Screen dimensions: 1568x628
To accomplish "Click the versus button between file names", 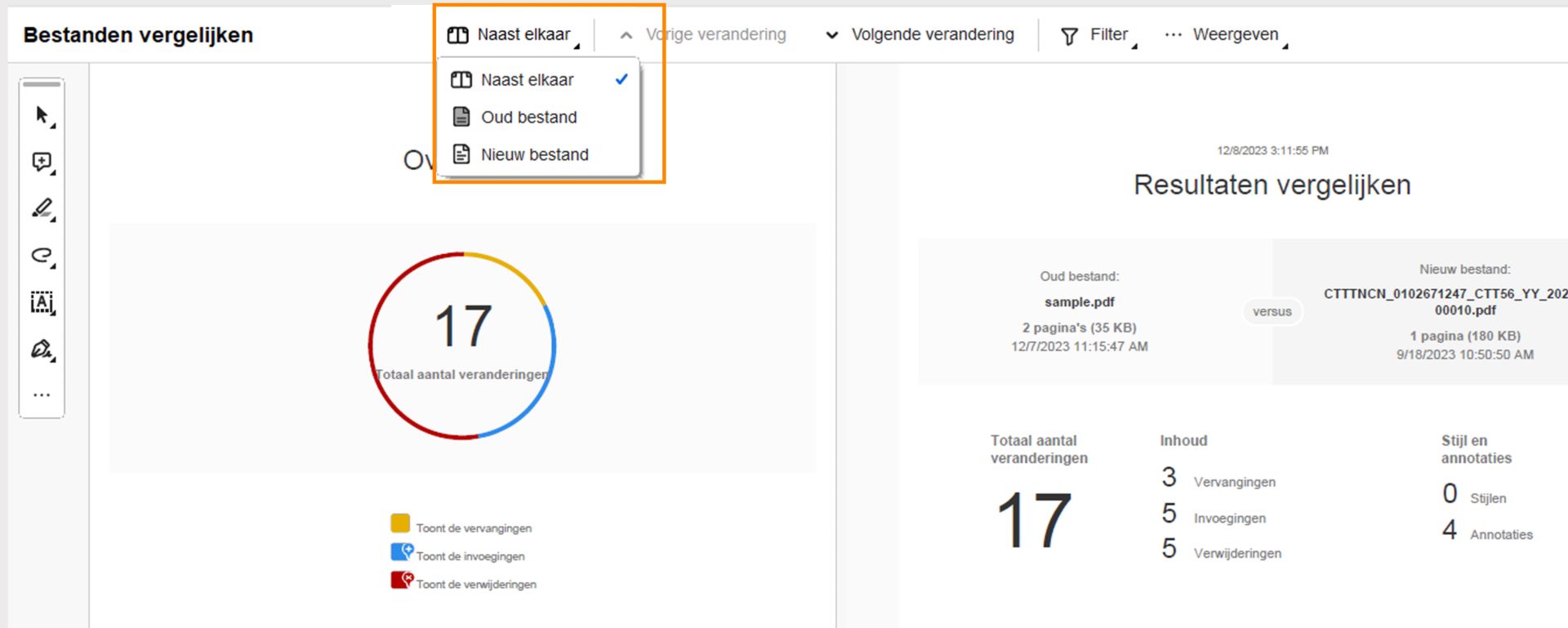I will [1272, 311].
